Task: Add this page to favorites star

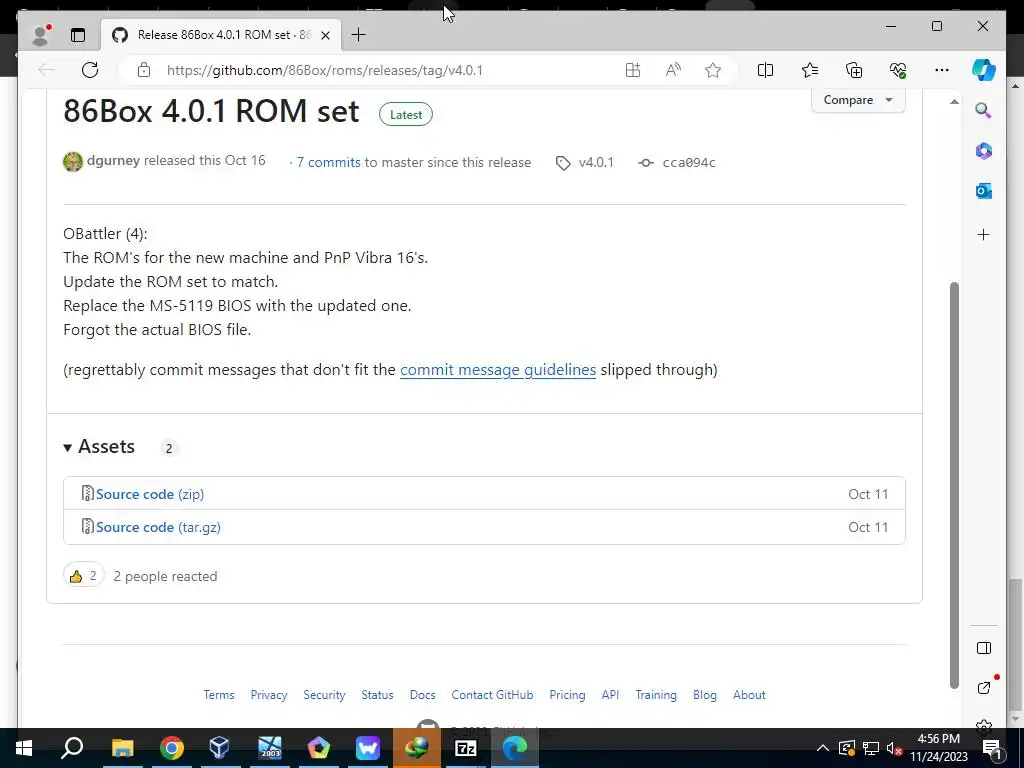Action: [x=712, y=70]
